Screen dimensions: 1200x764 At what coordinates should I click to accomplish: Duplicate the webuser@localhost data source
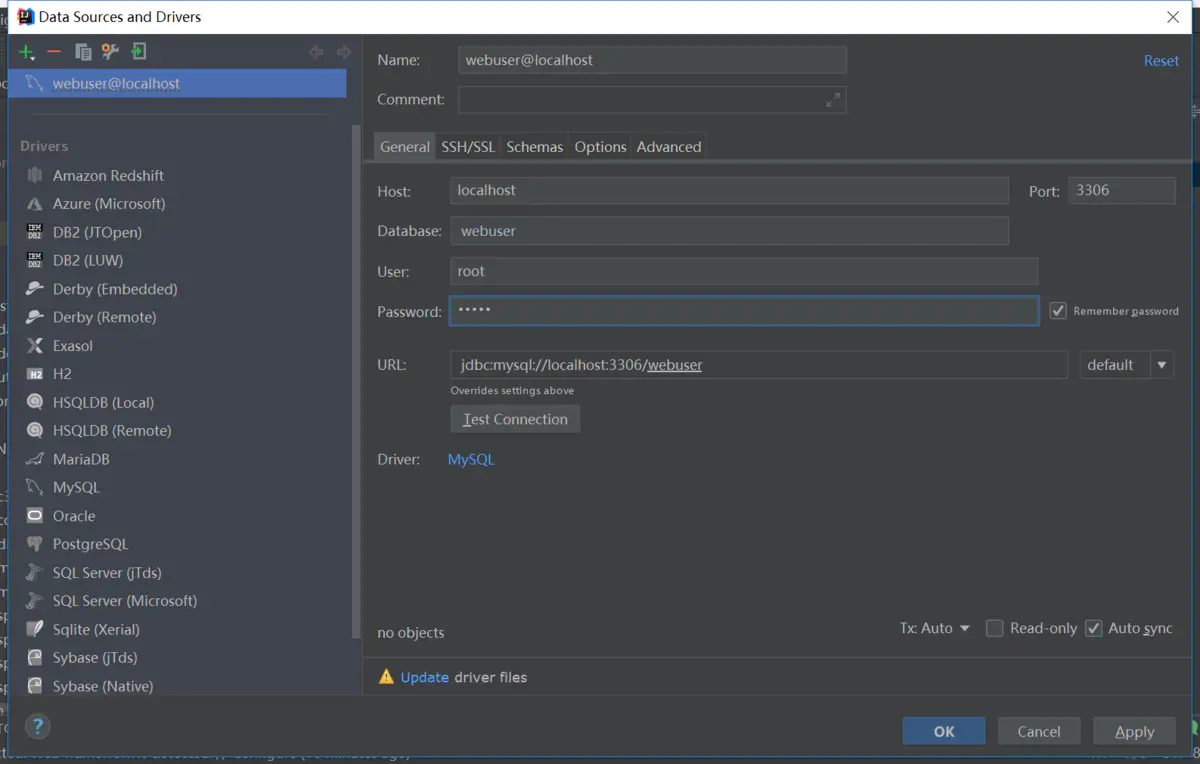click(x=82, y=51)
